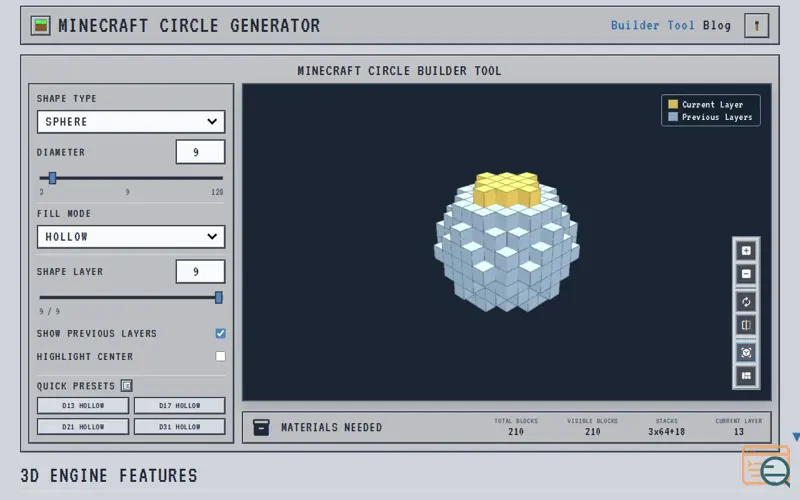Click the blue Previous Layers legend swatch
Image resolution: width=800 pixels, height=500 pixels.
673,117
